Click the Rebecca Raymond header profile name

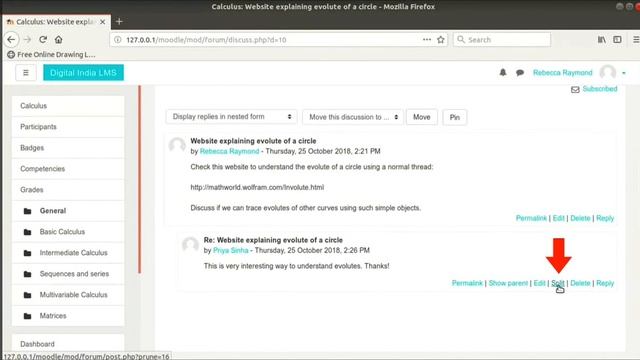click(562, 73)
